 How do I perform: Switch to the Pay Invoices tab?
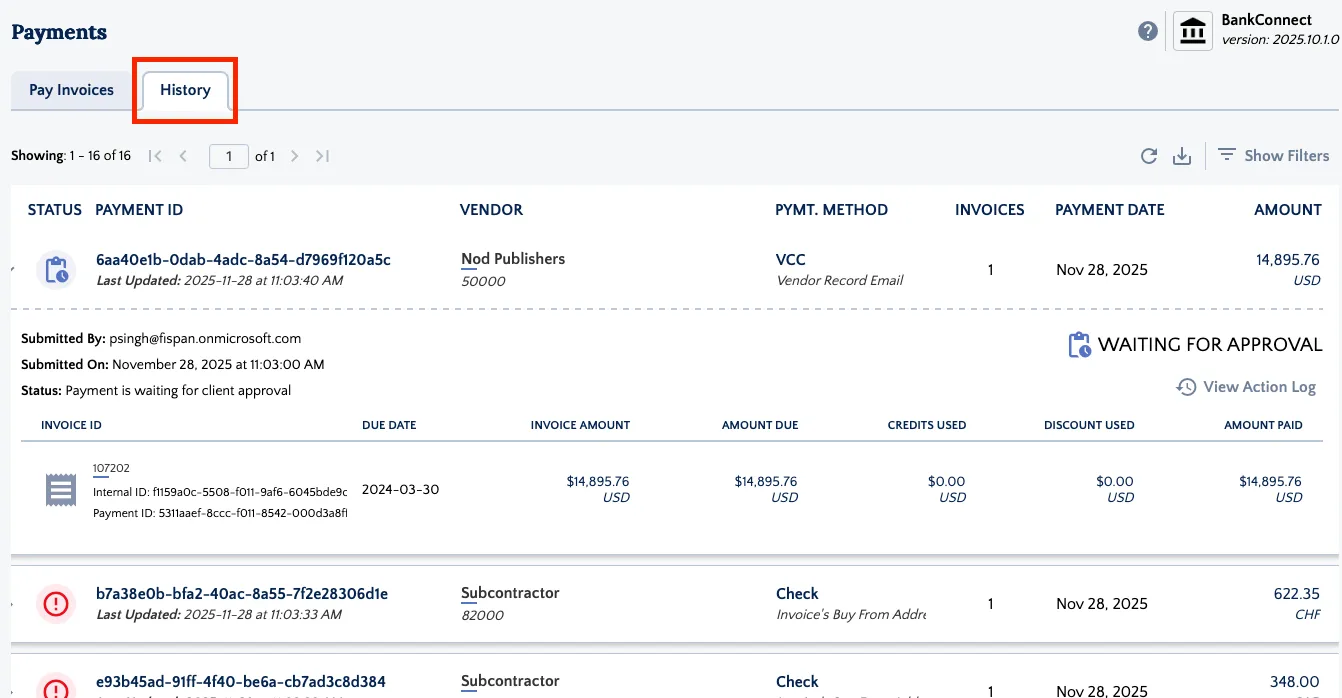click(x=71, y=90)
